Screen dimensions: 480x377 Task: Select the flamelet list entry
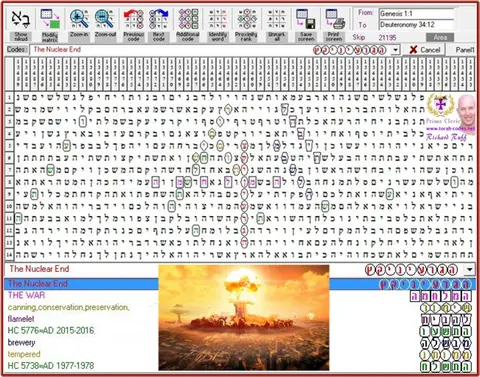click(x=21, y=319)
